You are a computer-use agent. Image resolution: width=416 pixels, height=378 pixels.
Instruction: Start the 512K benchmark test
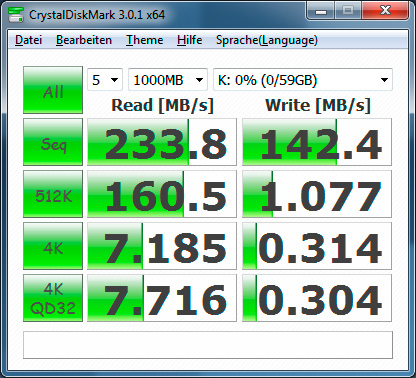click(53, 194)
